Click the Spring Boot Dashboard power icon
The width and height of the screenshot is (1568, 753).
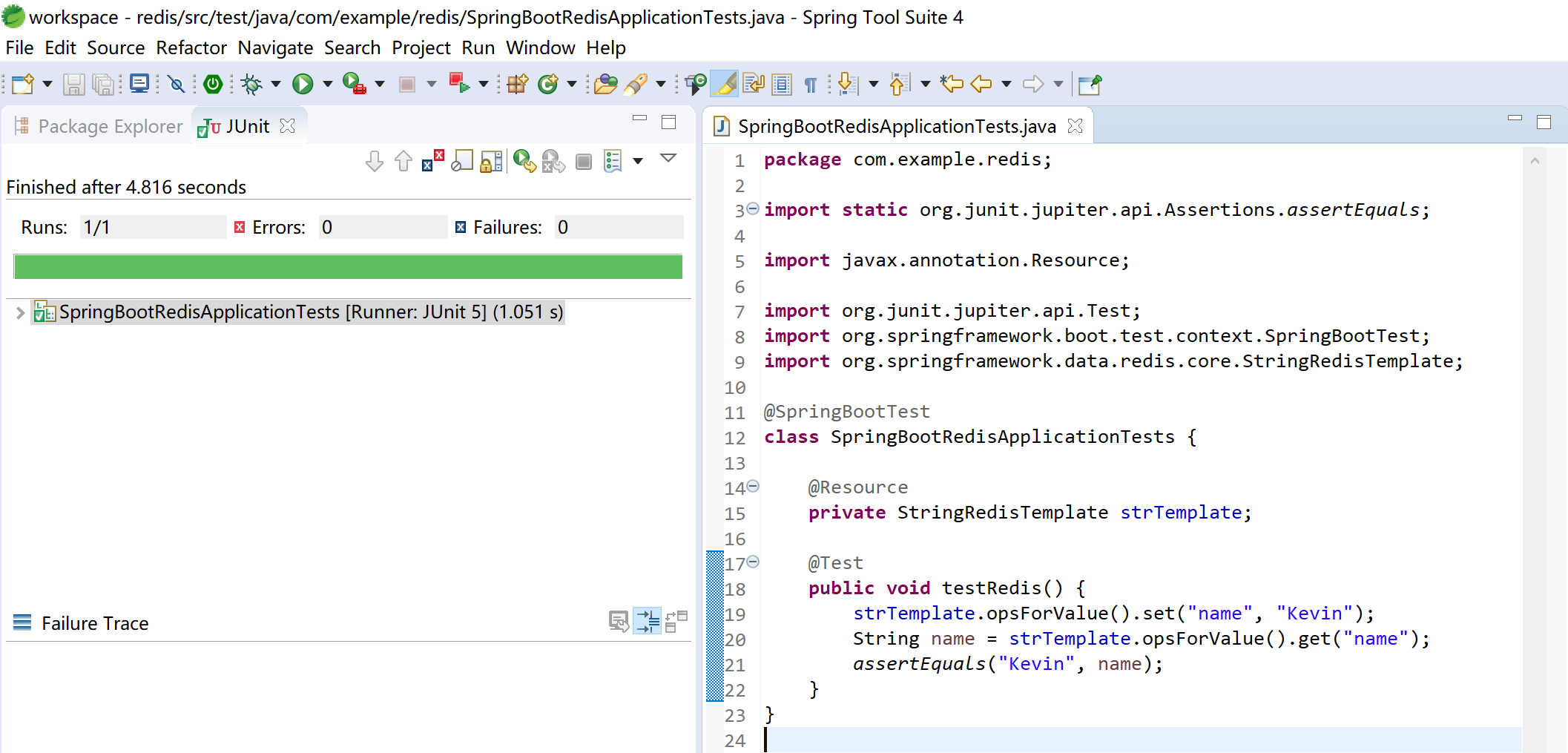point(213,85)
